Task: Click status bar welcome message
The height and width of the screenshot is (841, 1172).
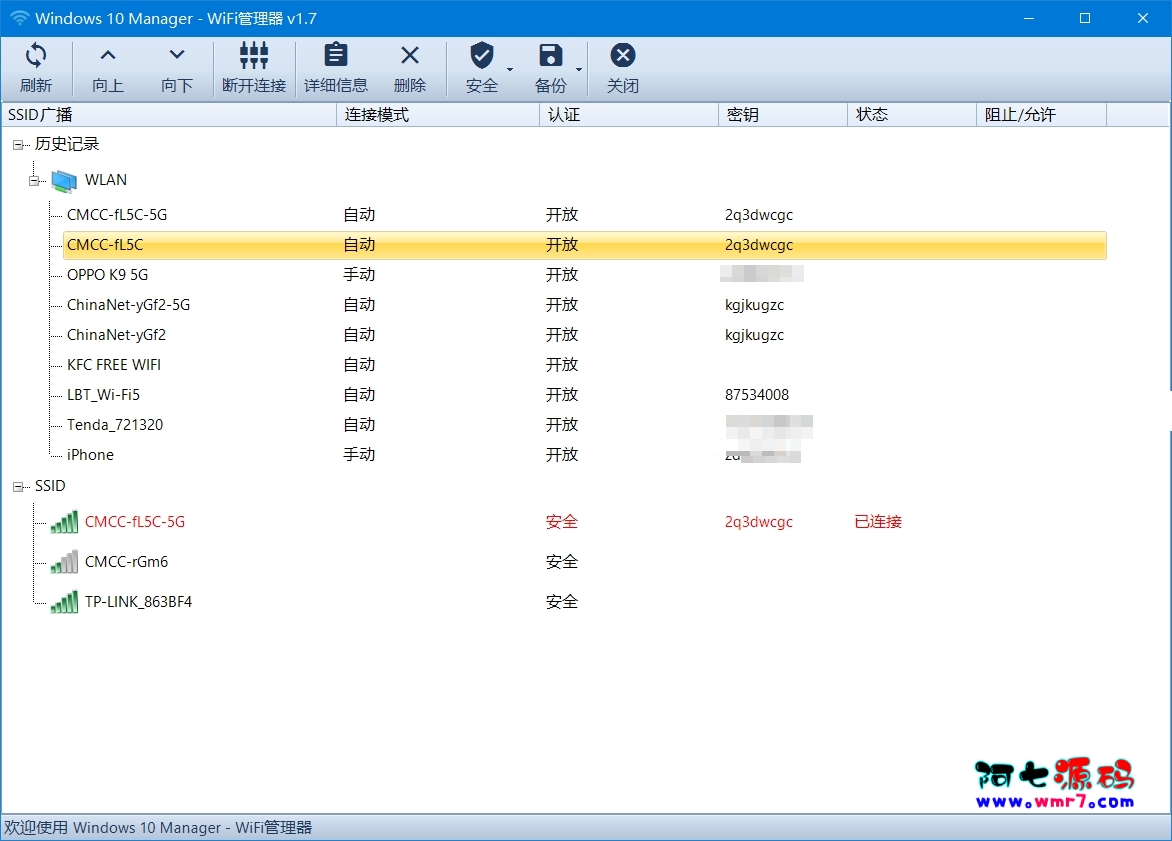Action: tap(158, 828)
